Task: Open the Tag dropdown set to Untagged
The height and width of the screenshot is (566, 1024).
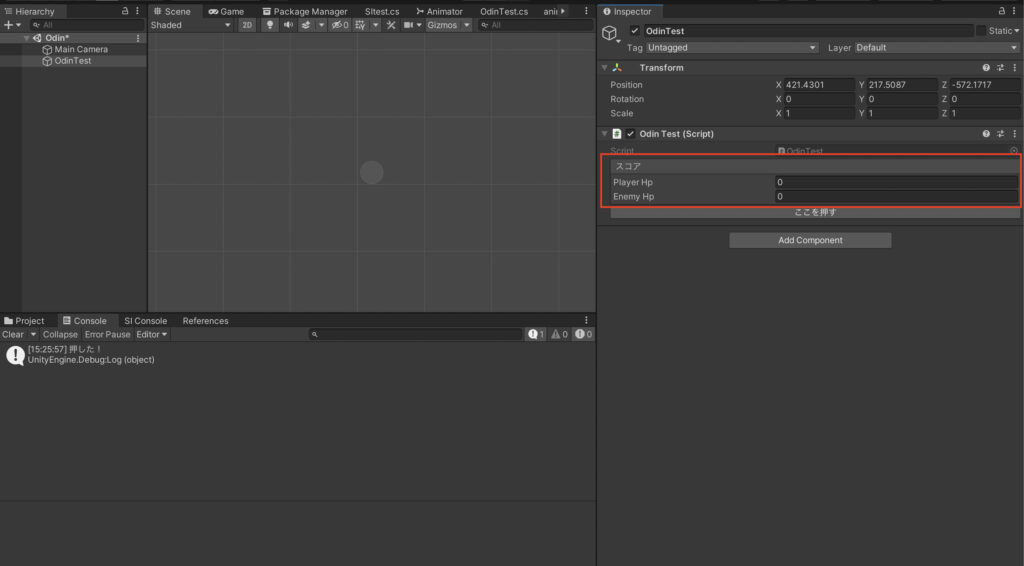Action: pos(732,48)
